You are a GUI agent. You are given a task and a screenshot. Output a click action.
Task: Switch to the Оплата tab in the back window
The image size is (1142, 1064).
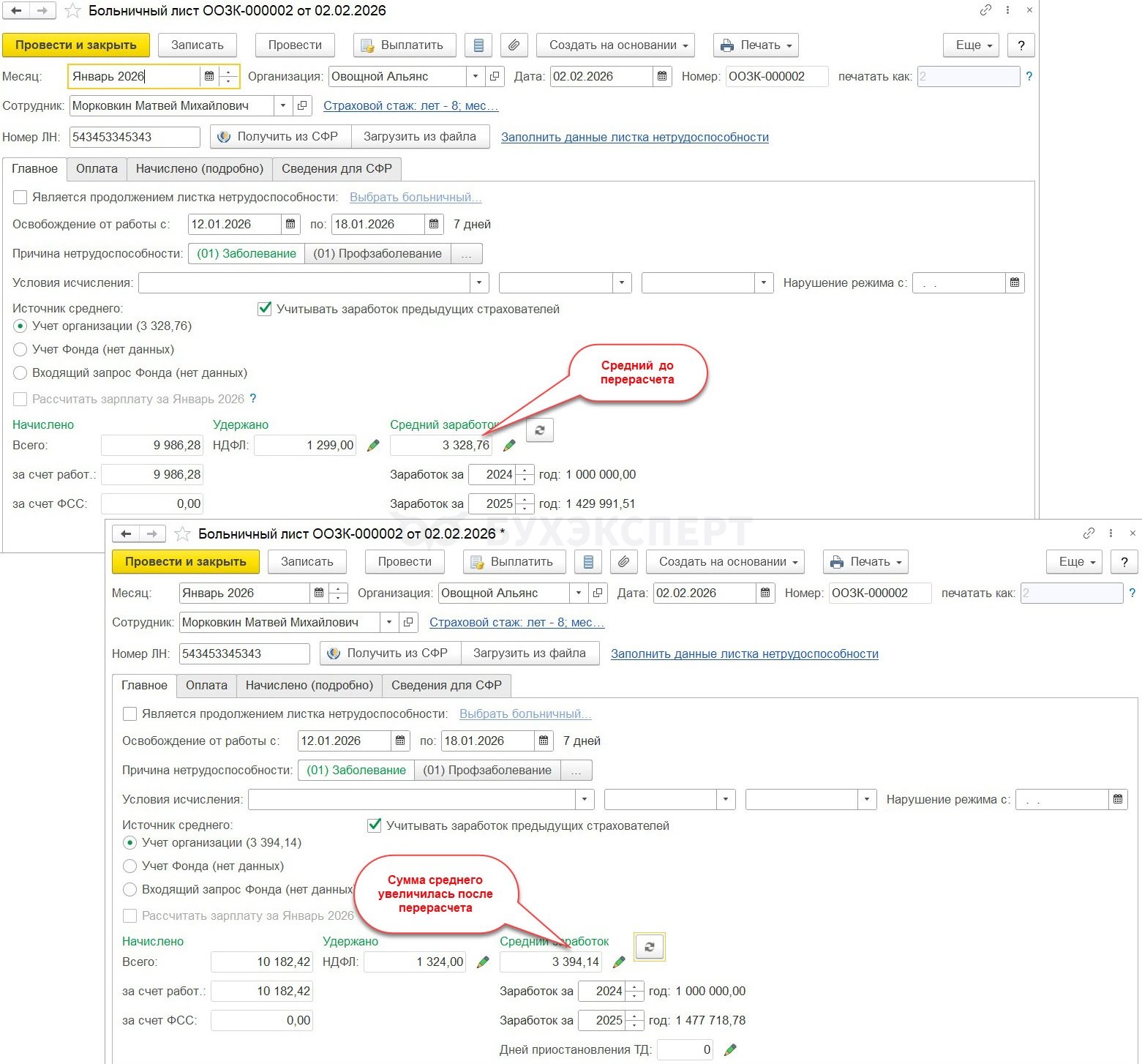click(97, 169)
